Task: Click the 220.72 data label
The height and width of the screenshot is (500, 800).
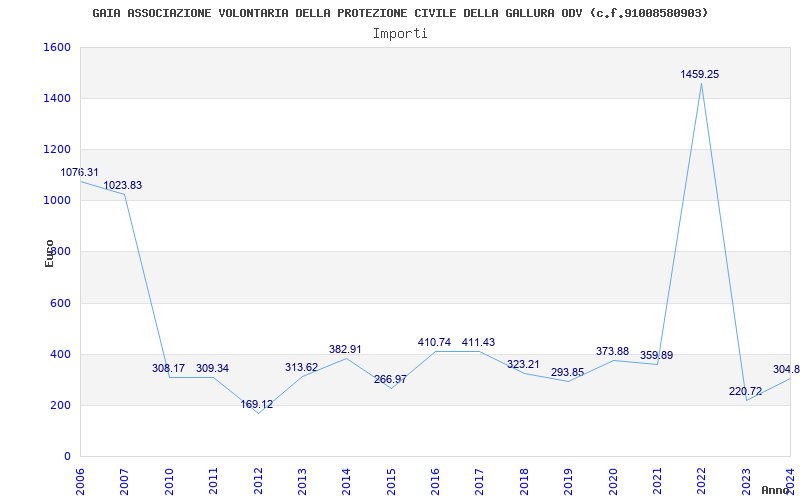Action: 745,392
